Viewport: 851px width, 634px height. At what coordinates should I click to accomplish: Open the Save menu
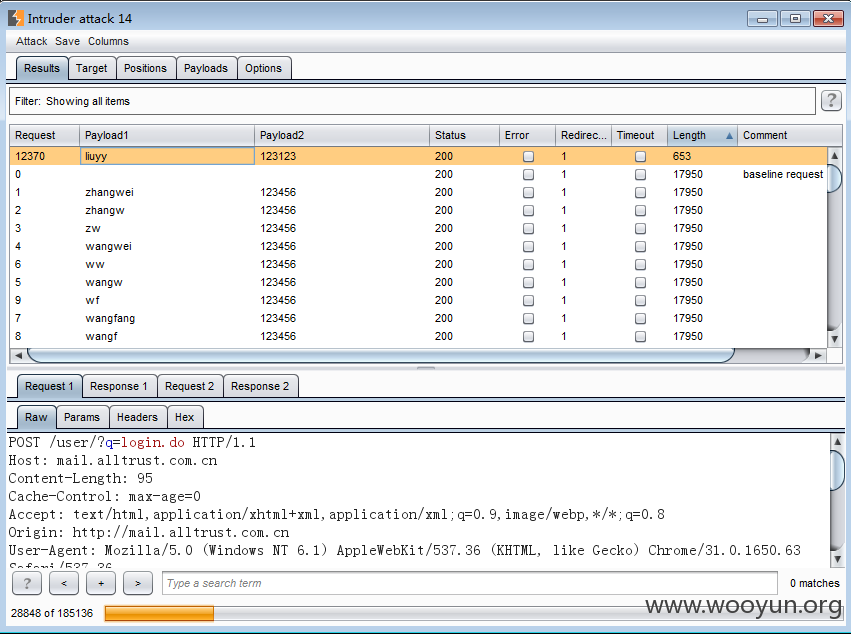pyautogui.click(x=67, y=41)
